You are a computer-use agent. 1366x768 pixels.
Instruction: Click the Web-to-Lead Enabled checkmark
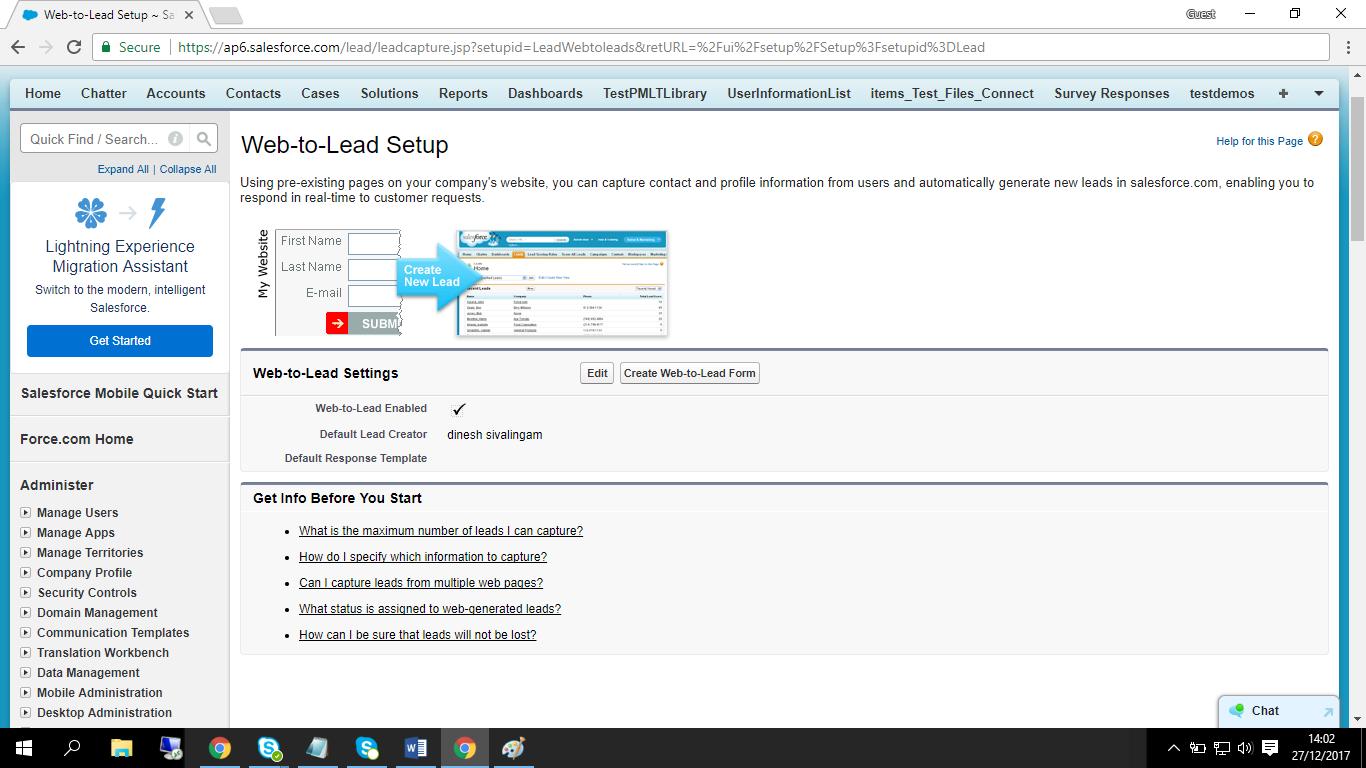[x=458, y=409]
